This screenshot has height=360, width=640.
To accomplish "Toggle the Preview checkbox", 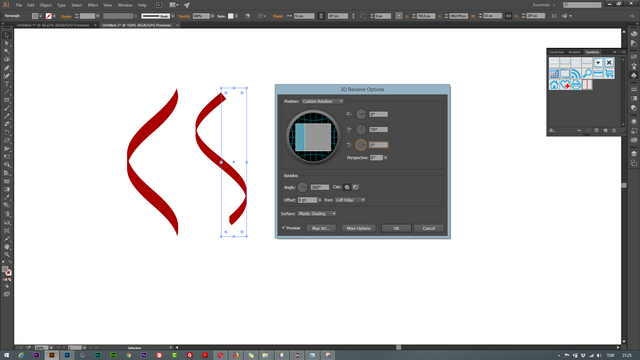I will pyautogui.click(x=284, y=228).
